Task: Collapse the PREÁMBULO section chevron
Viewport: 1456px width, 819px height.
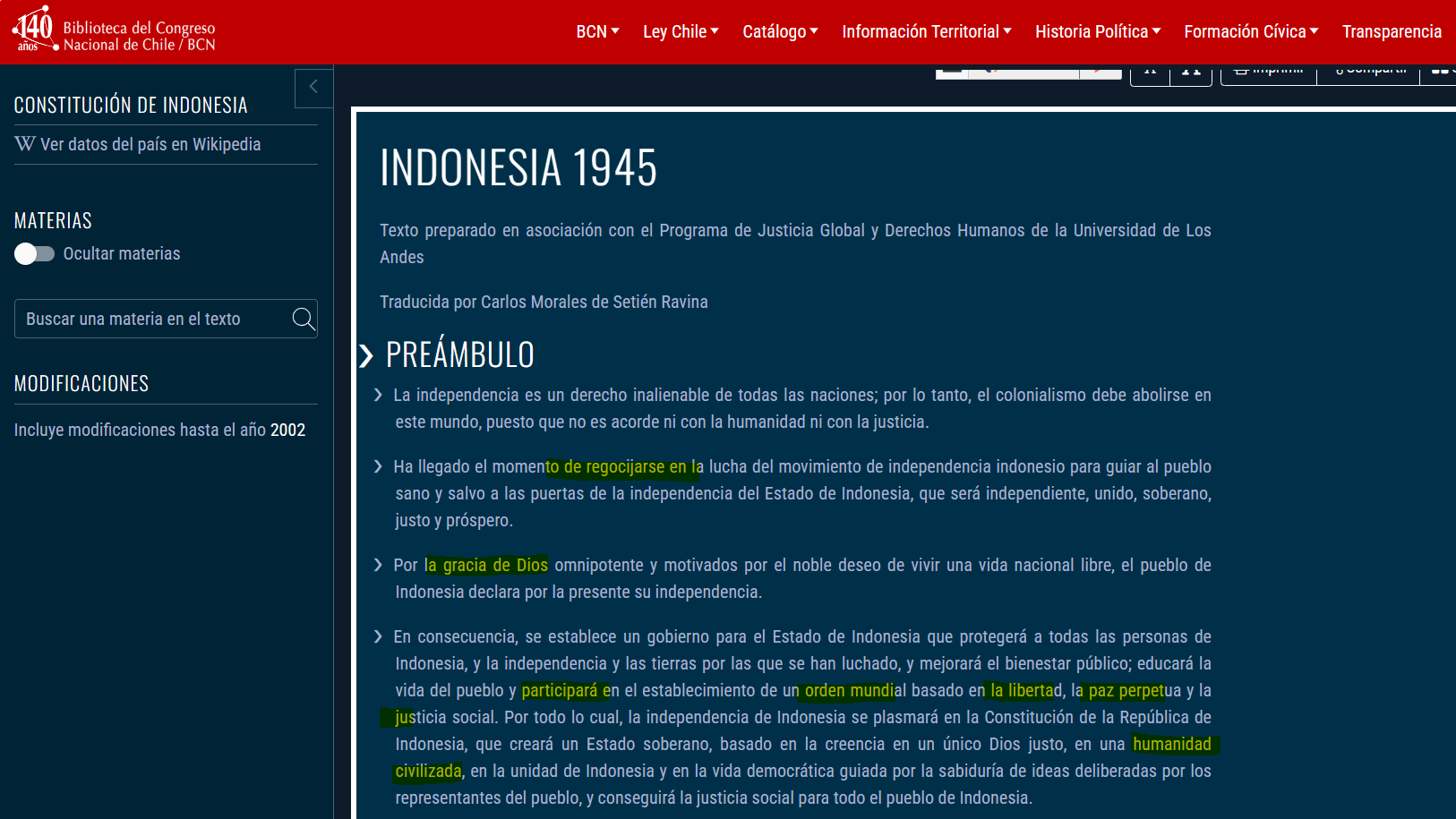Action: (365, 356)
